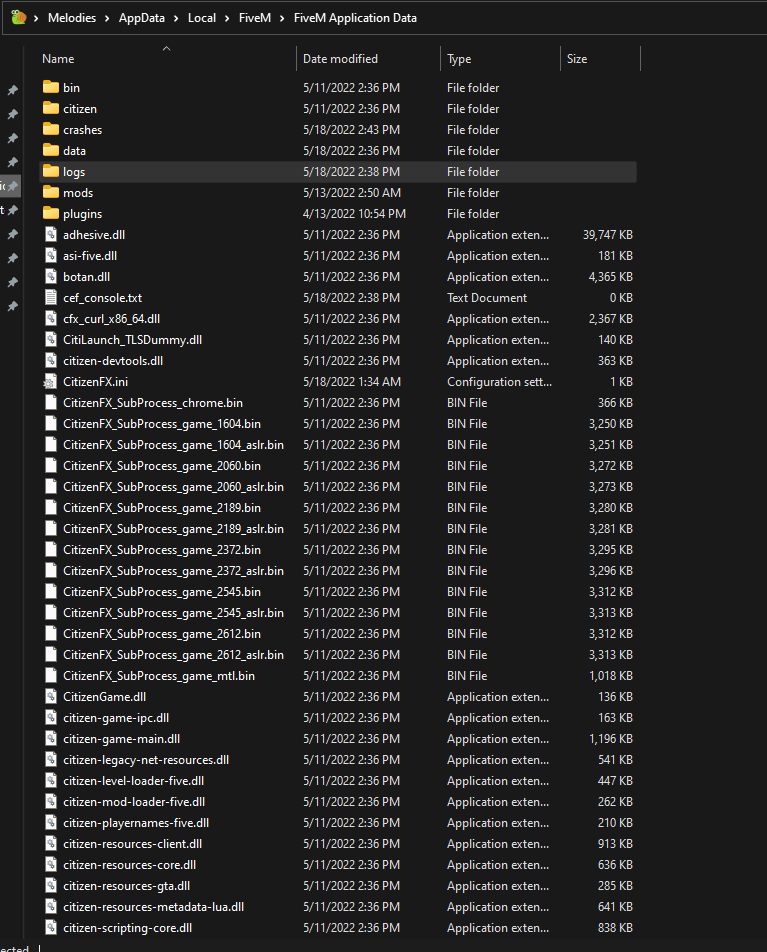Click the 39,747 KB size value

(608, 234)
